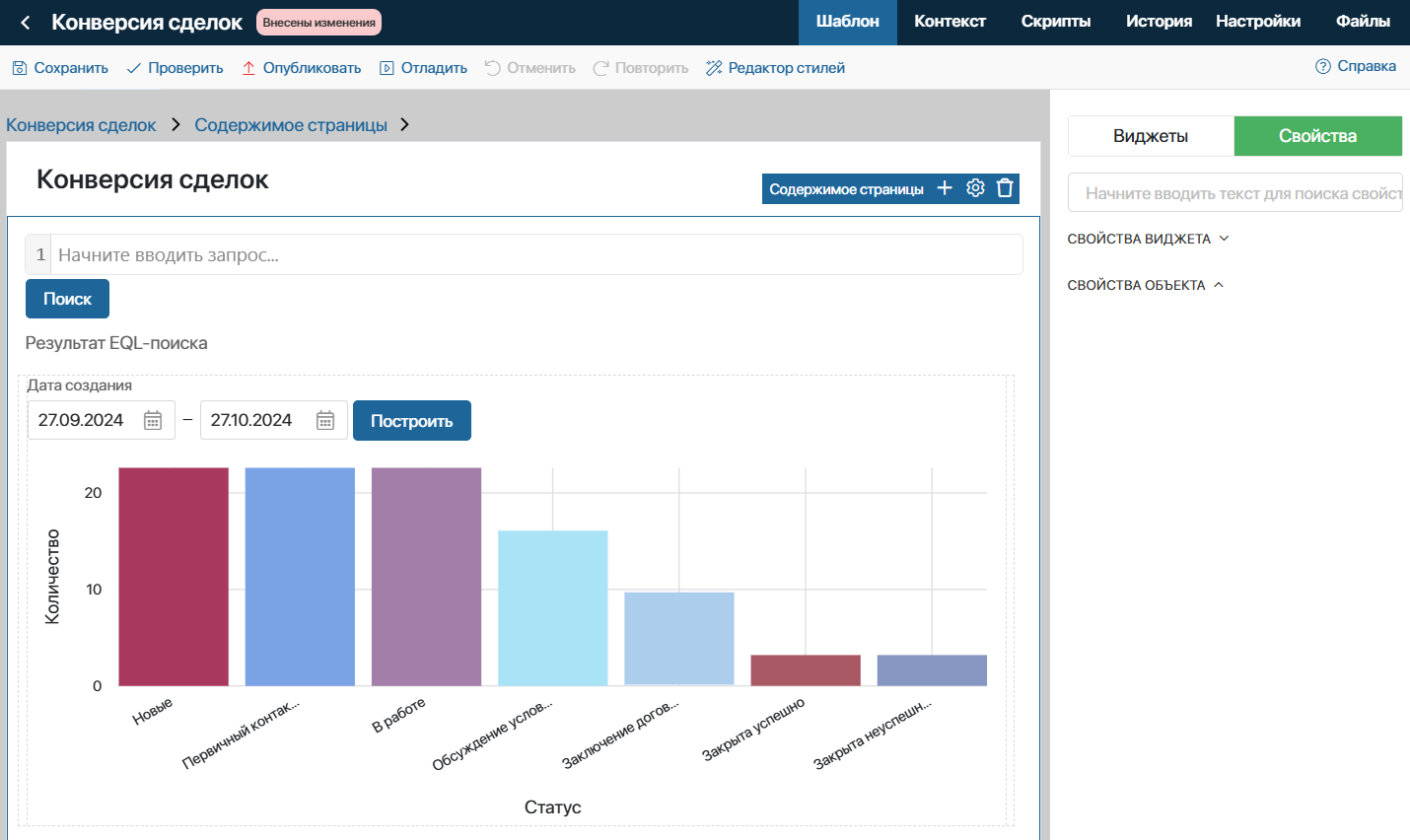The image size is (1410, 840).
Task: Open the Редактор стилей style editor
Action: [x=775, y=68]
